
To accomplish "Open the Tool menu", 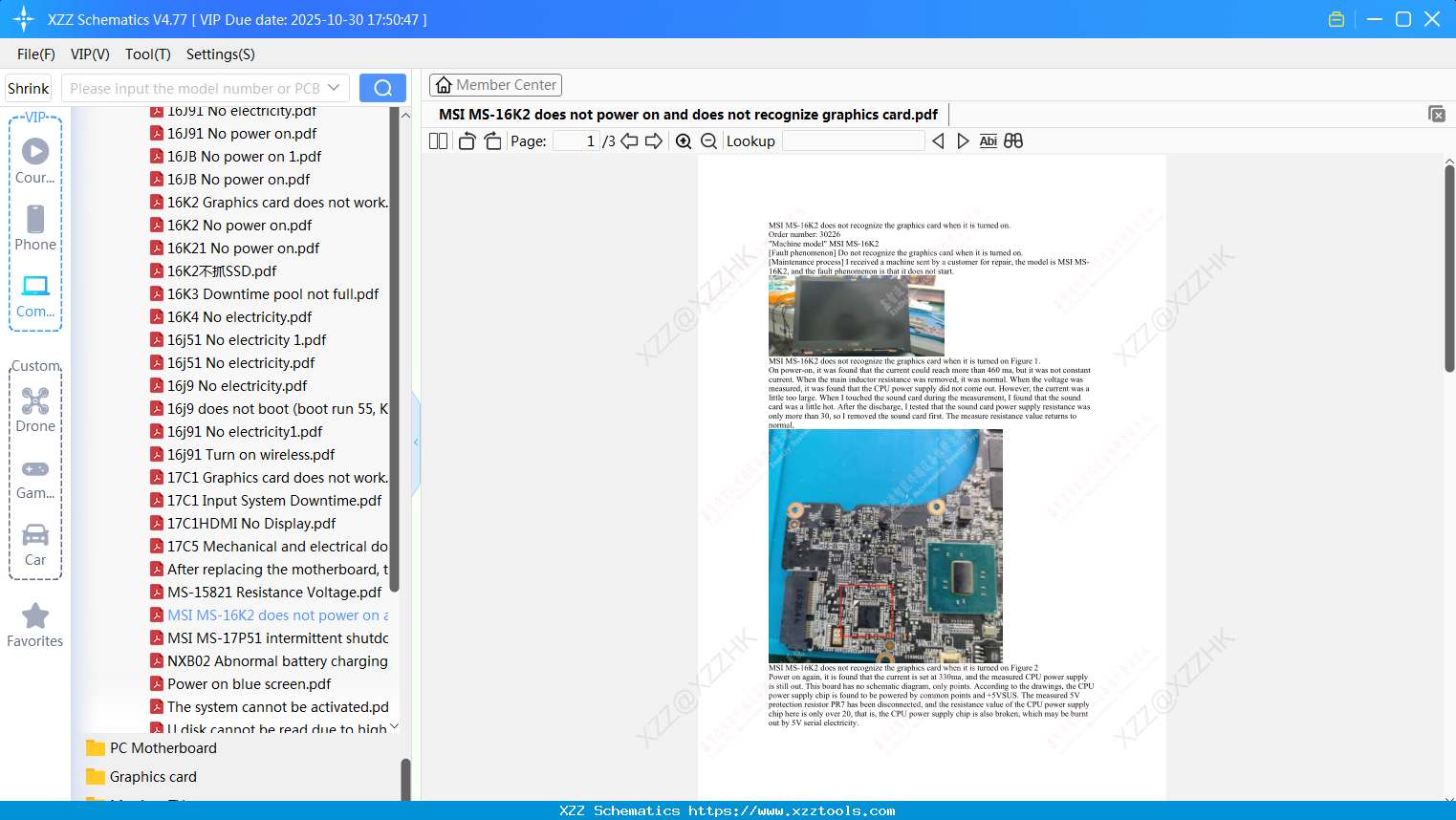I will coord(148,54).
